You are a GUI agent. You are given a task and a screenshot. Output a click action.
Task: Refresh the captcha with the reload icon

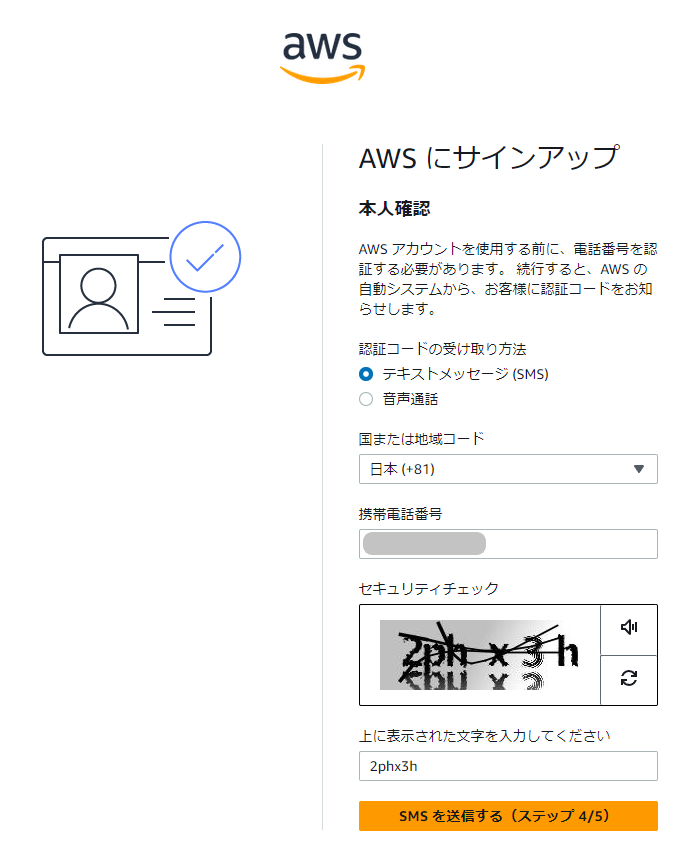pyautogui.click(x=629, y=678)
